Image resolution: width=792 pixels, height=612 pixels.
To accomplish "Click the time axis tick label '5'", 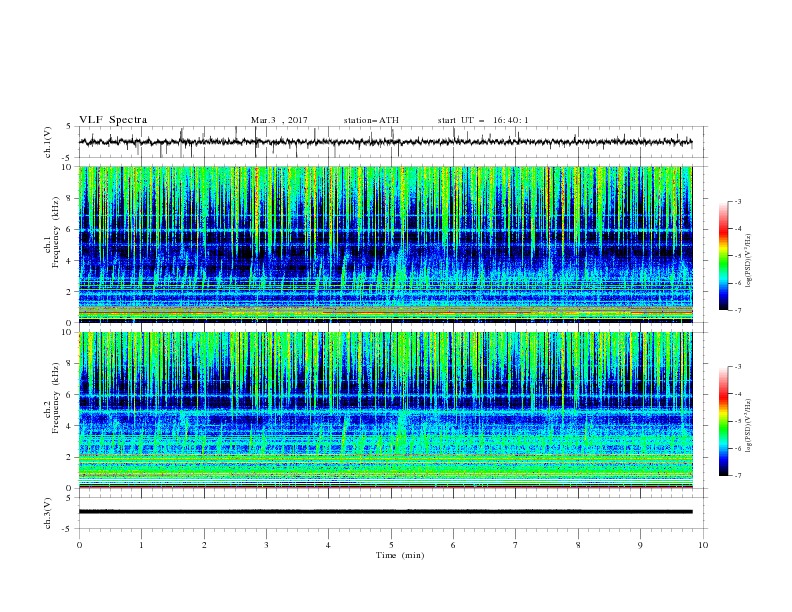I will (391, 545).
